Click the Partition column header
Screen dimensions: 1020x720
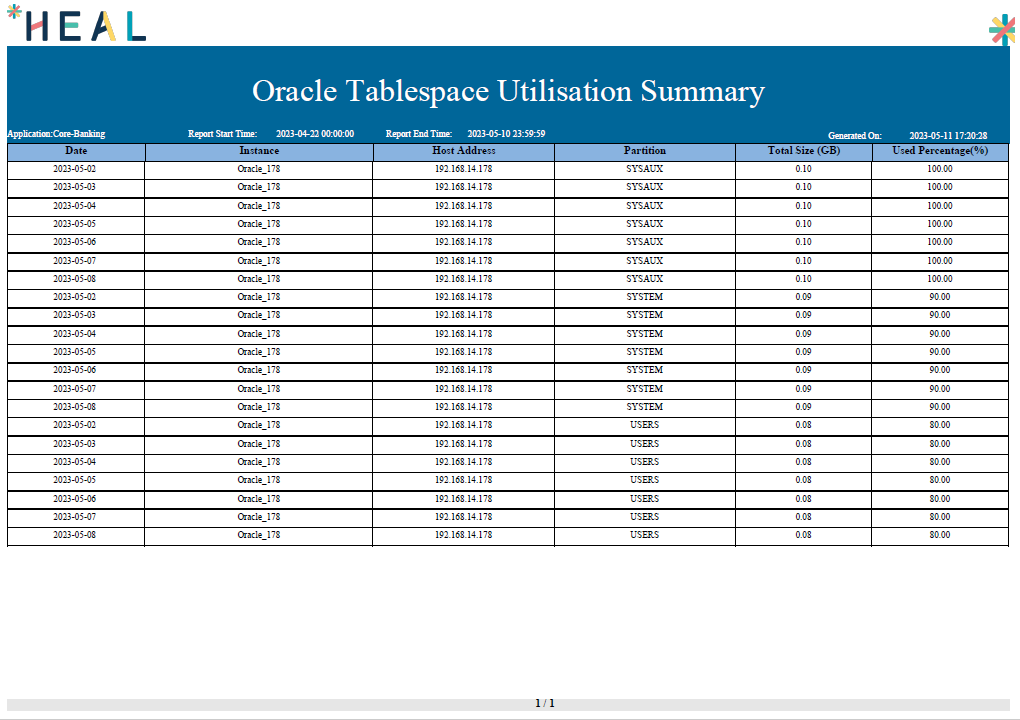(644, 151)
